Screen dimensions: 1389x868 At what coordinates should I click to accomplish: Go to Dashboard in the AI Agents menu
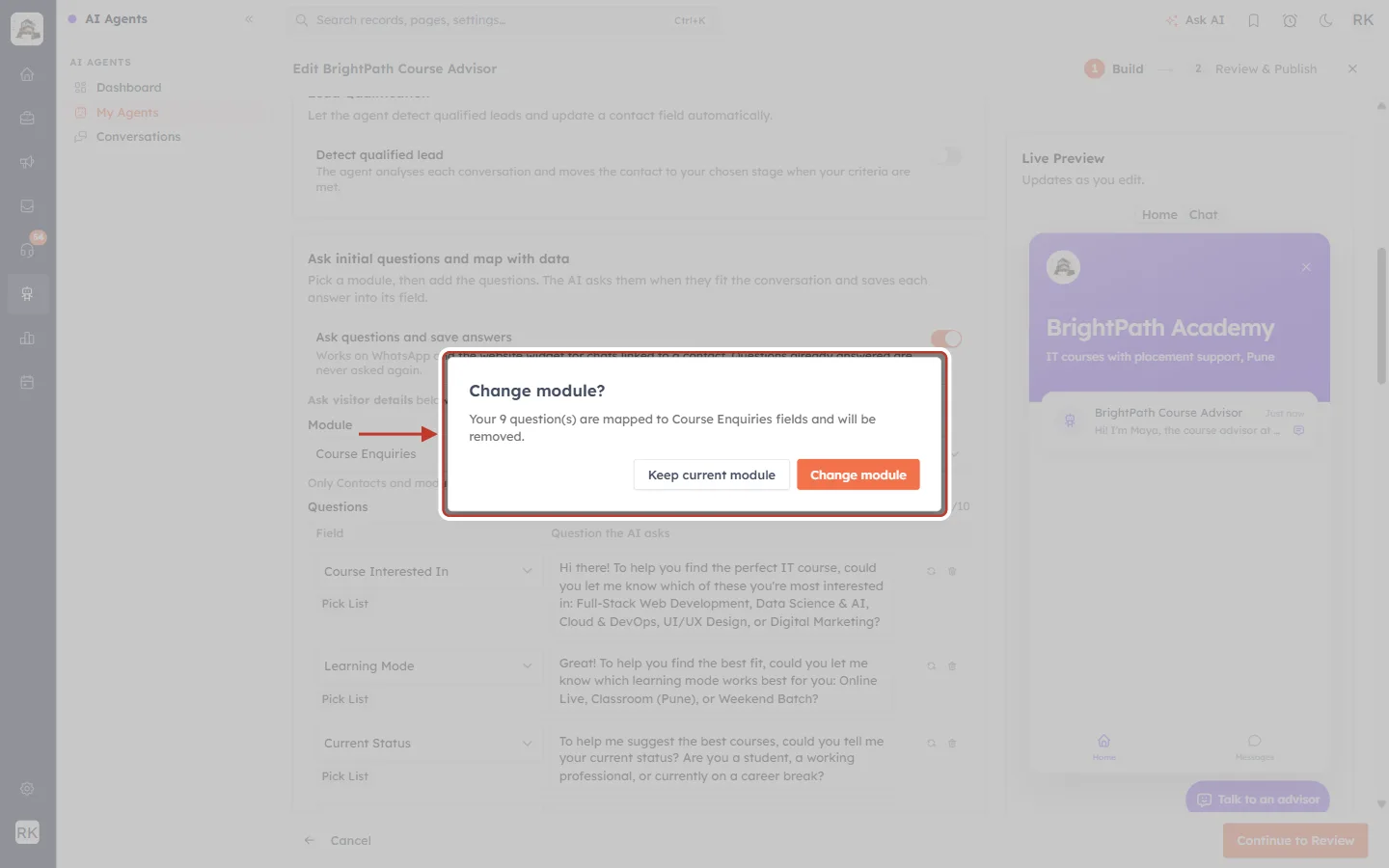(128, 87)
